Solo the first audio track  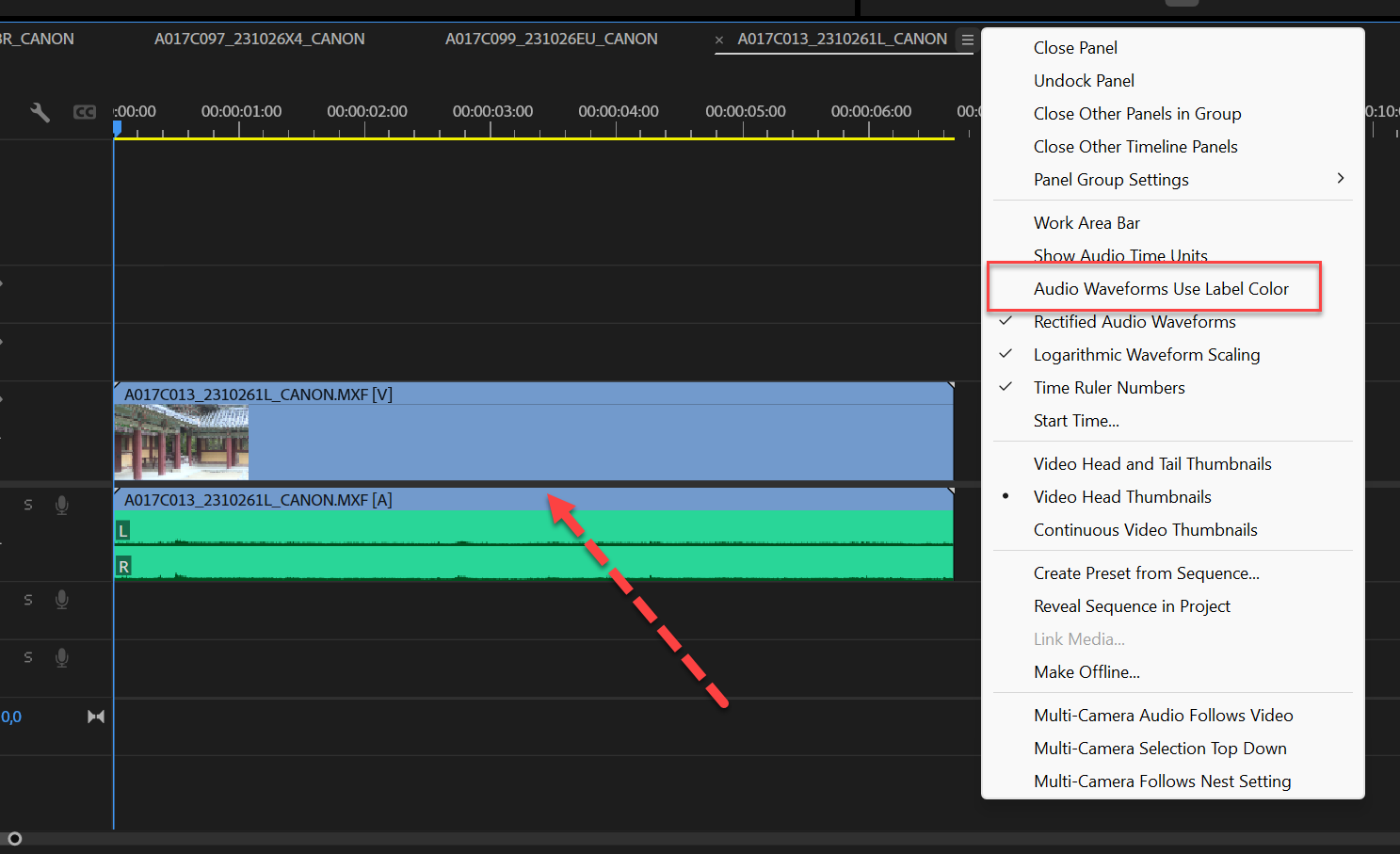(28, 505)
